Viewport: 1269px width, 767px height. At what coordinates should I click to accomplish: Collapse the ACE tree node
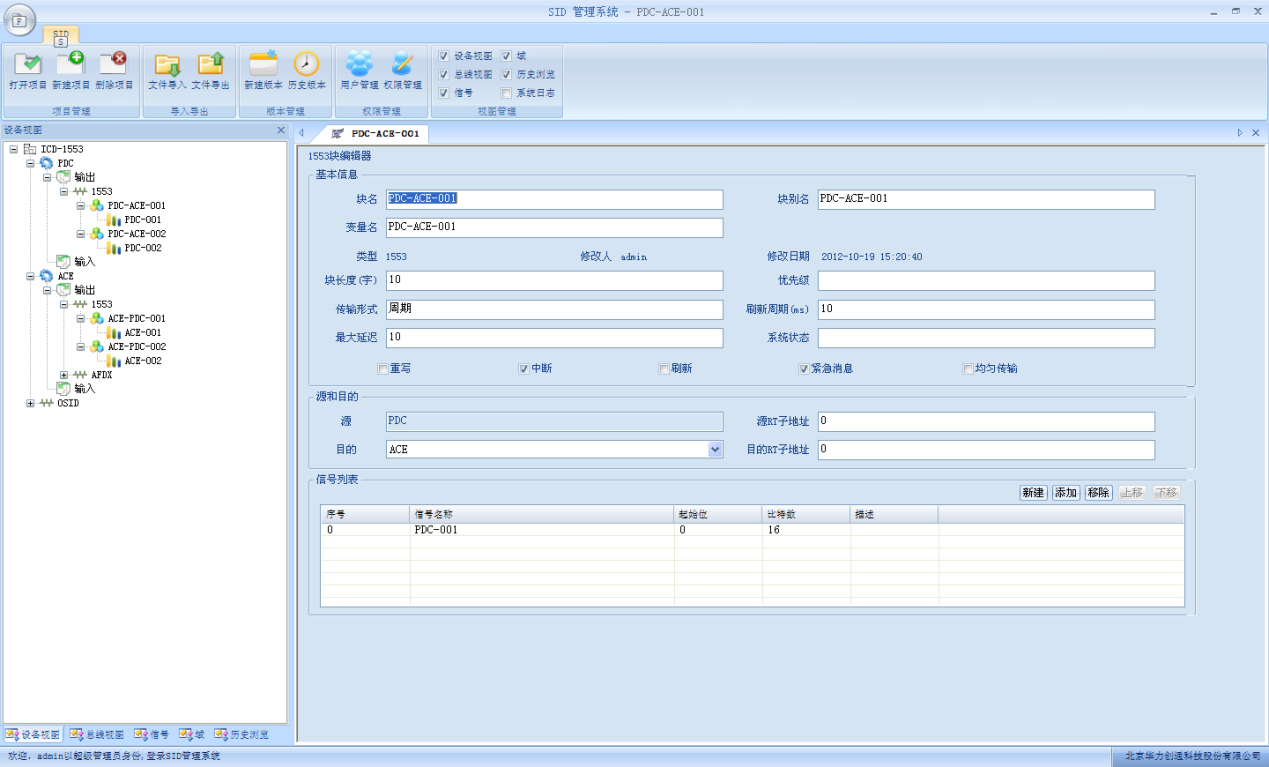coord(30,276)
